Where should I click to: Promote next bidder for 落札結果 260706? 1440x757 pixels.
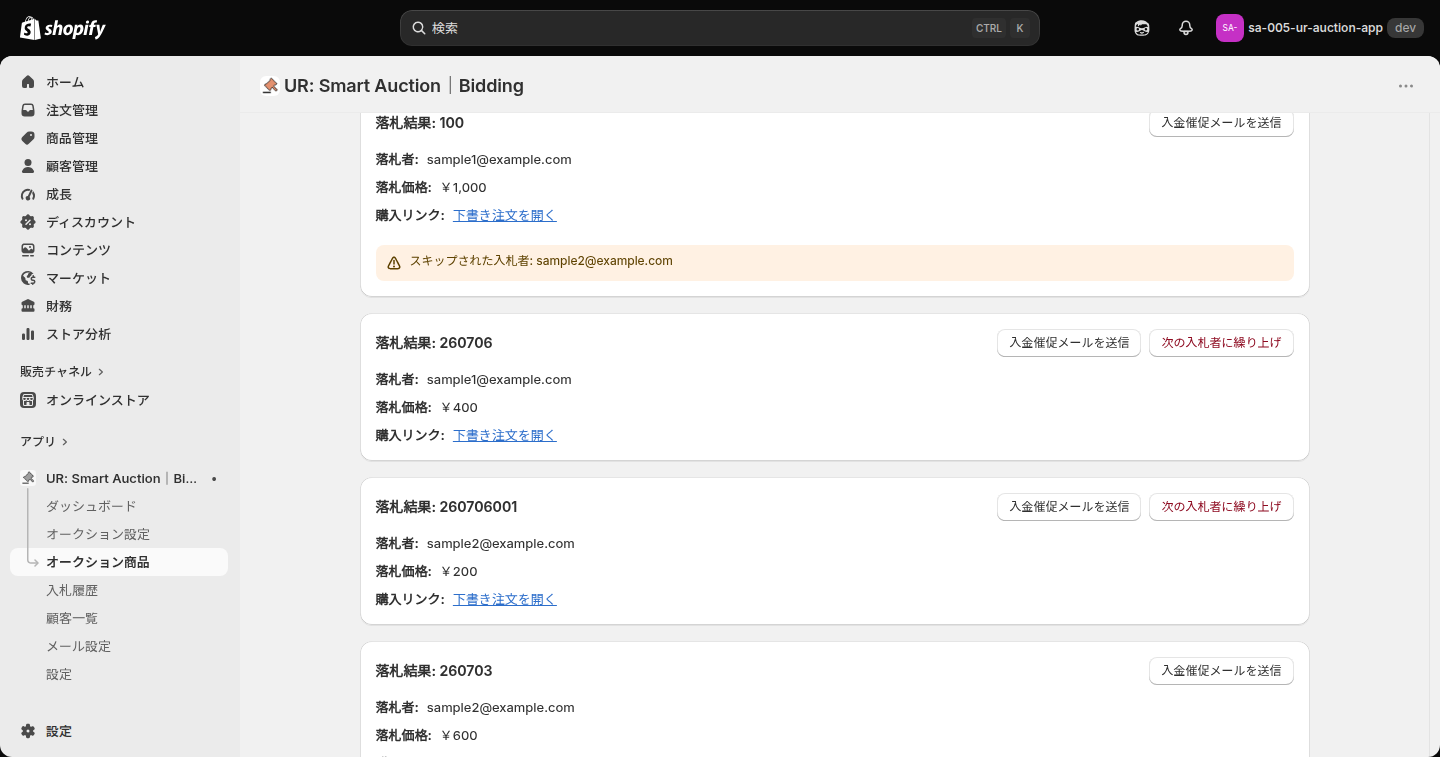(1221, 343)
